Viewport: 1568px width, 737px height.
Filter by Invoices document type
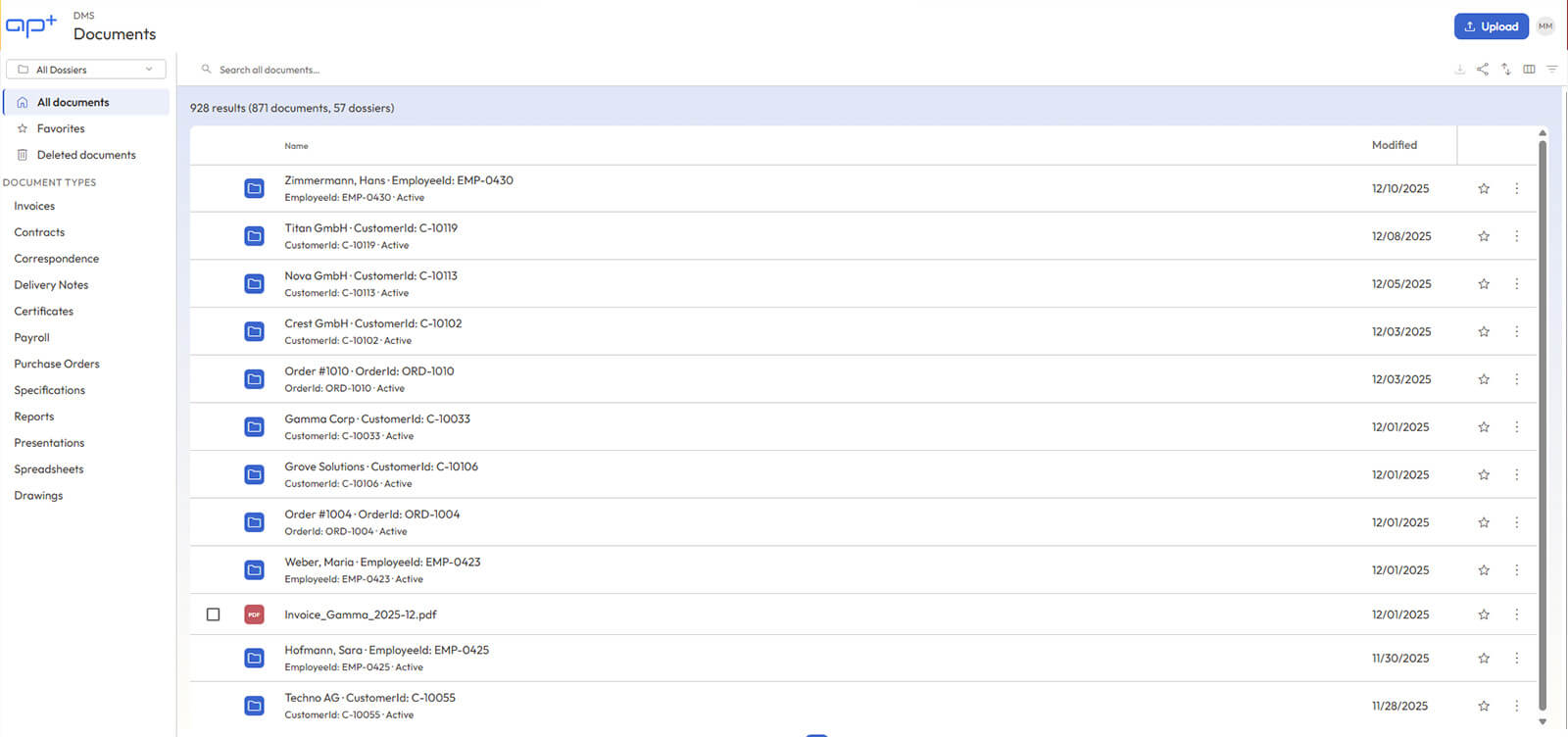[x=34, y=206]
